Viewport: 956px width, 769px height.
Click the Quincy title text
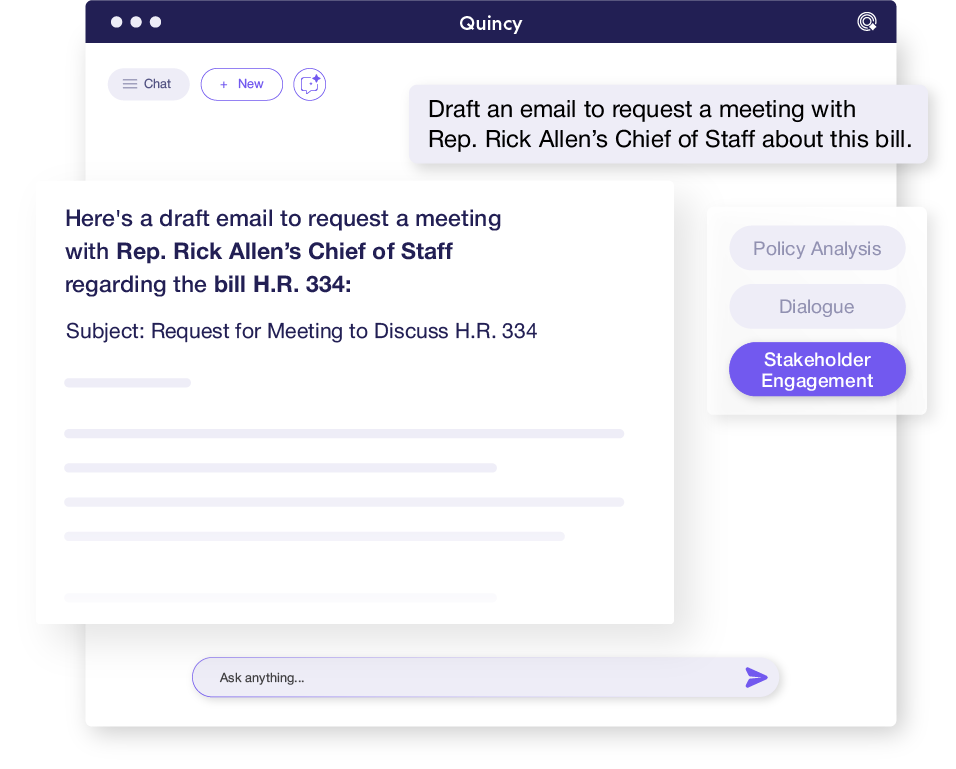pos(490,23)
